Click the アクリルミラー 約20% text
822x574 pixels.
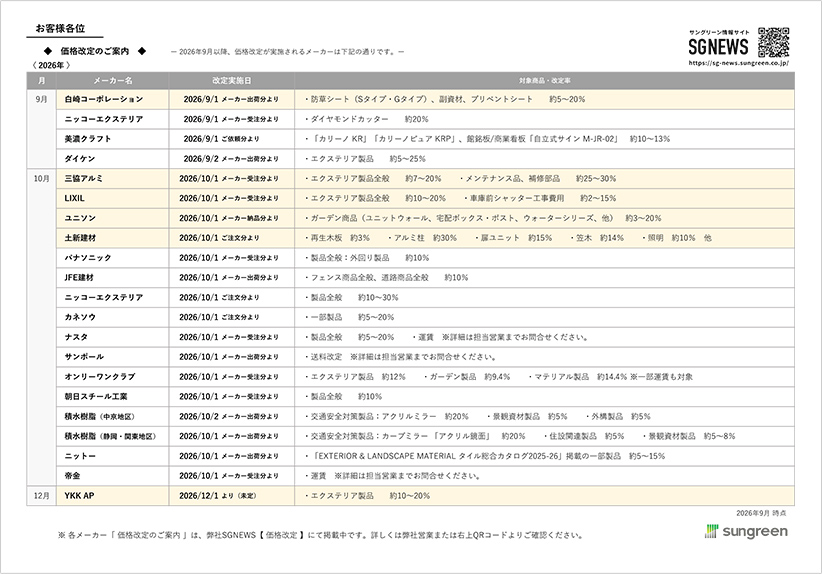click(x=425, y=416)
